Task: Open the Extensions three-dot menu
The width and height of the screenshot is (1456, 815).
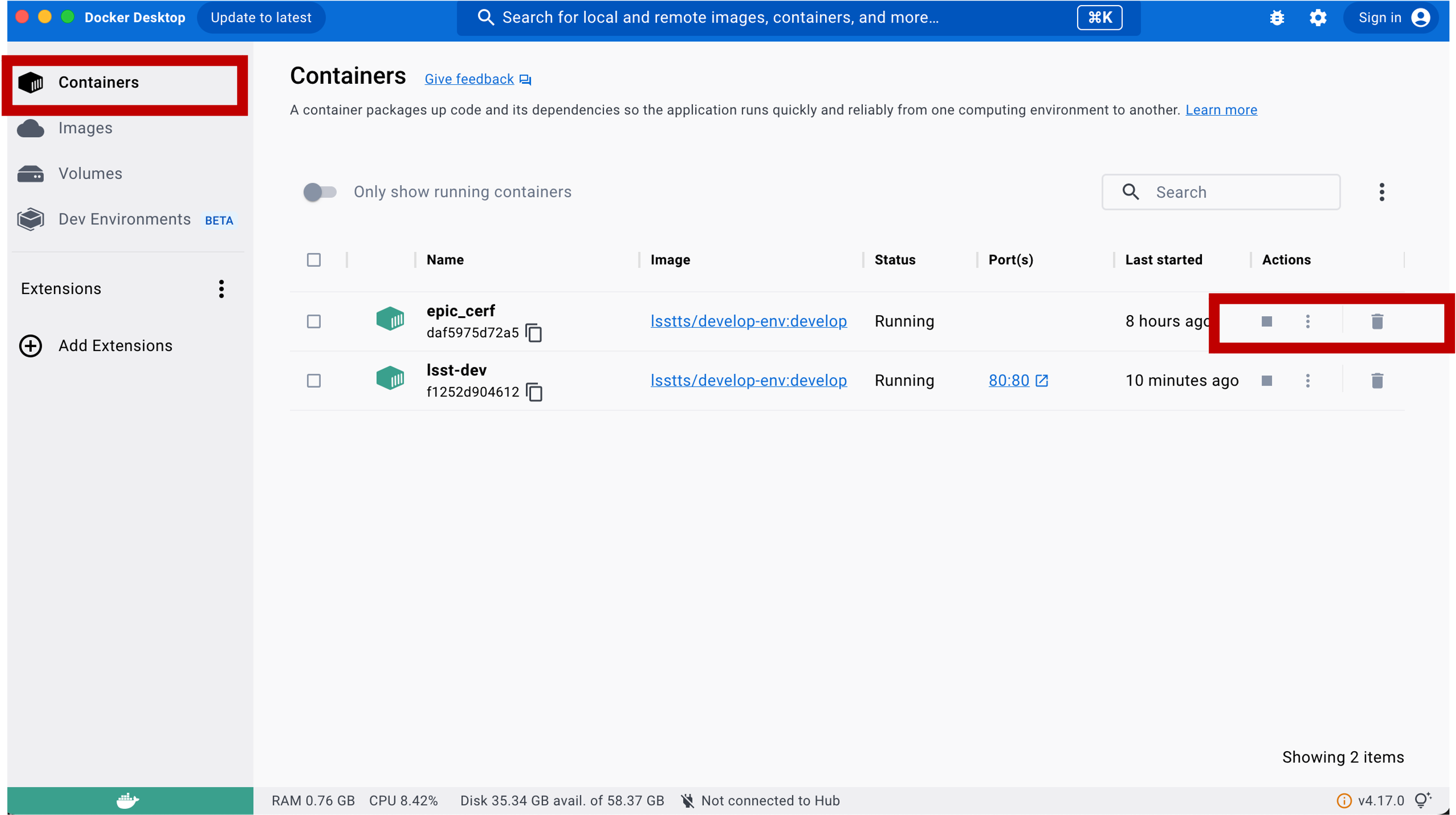Action: tap(221, 289)
